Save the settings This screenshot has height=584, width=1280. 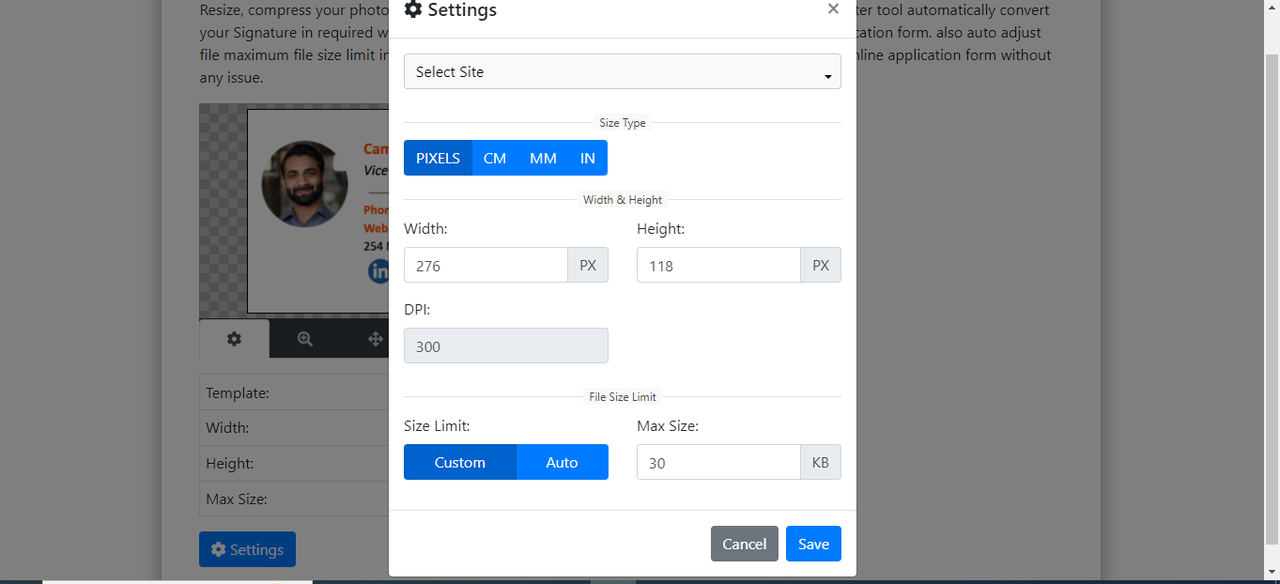click(x=813, y=544)
